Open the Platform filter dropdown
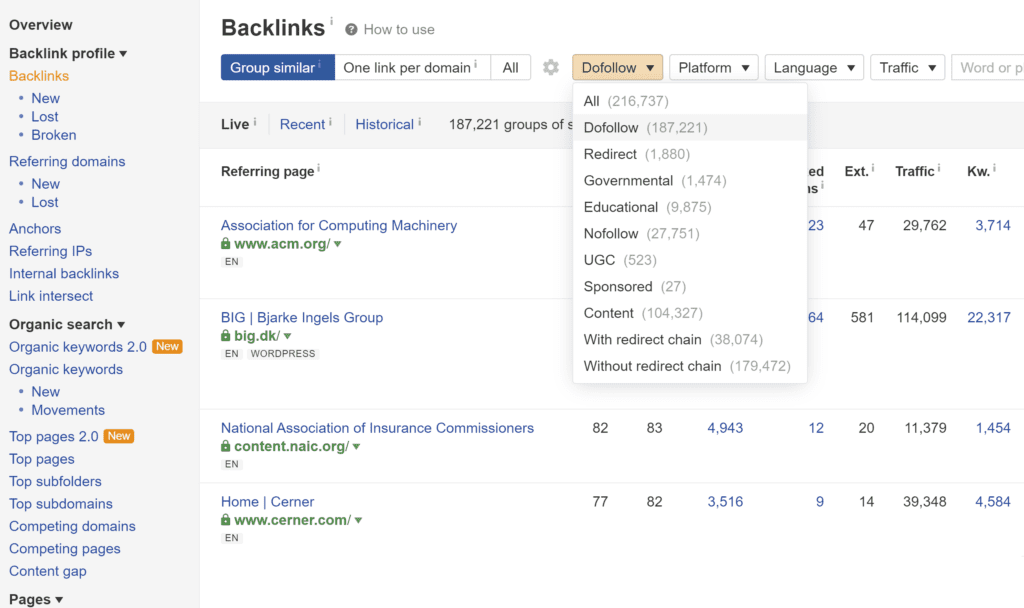 [x=714, y=67]
